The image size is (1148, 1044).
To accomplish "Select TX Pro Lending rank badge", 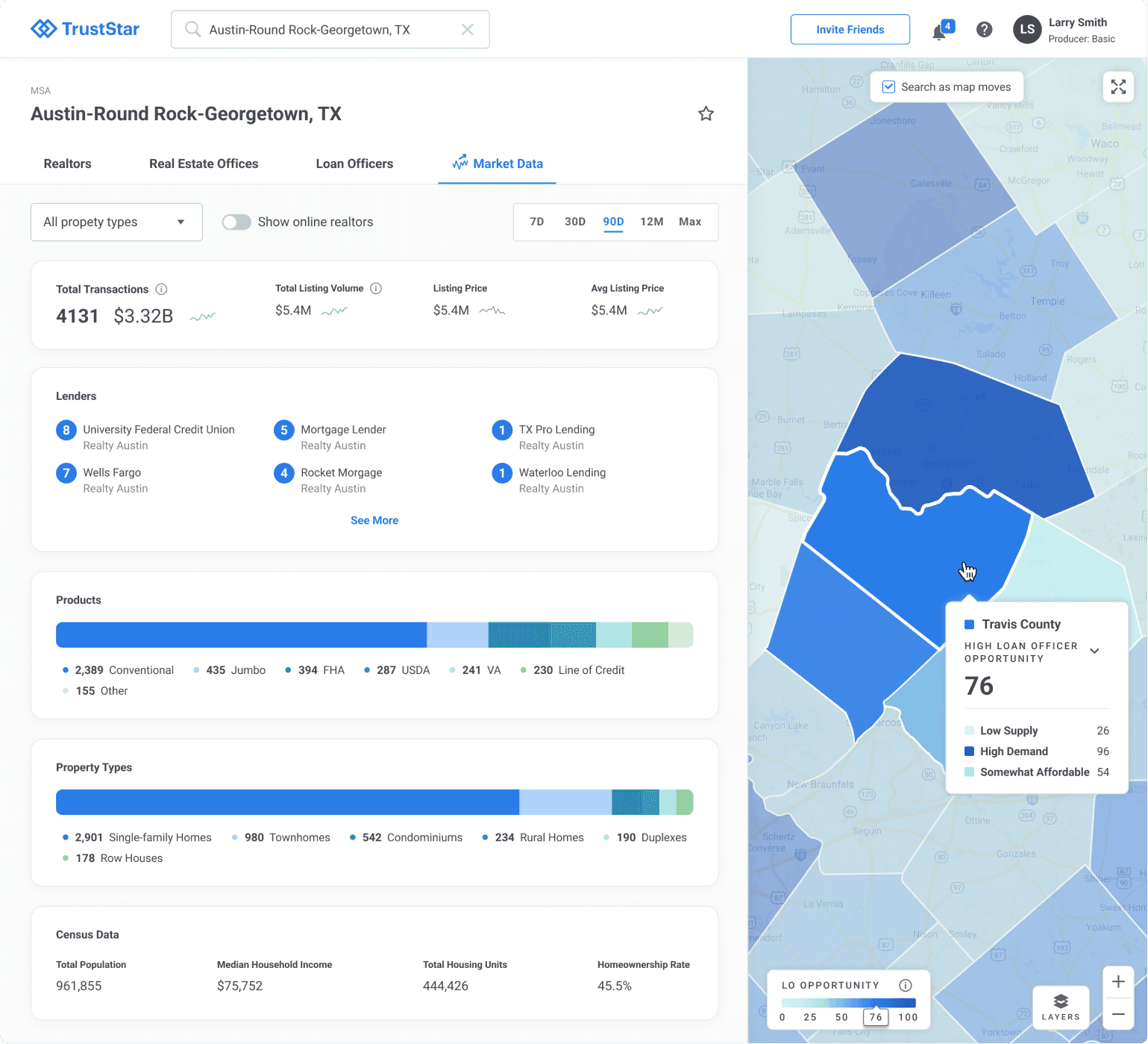I will click(502, 430).
